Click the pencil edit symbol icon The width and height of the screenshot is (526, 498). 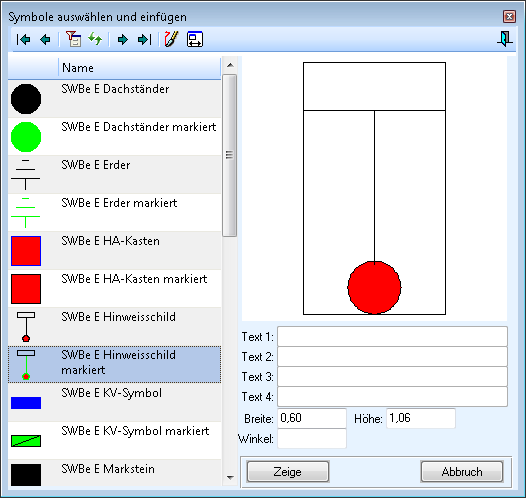point(171,39)
